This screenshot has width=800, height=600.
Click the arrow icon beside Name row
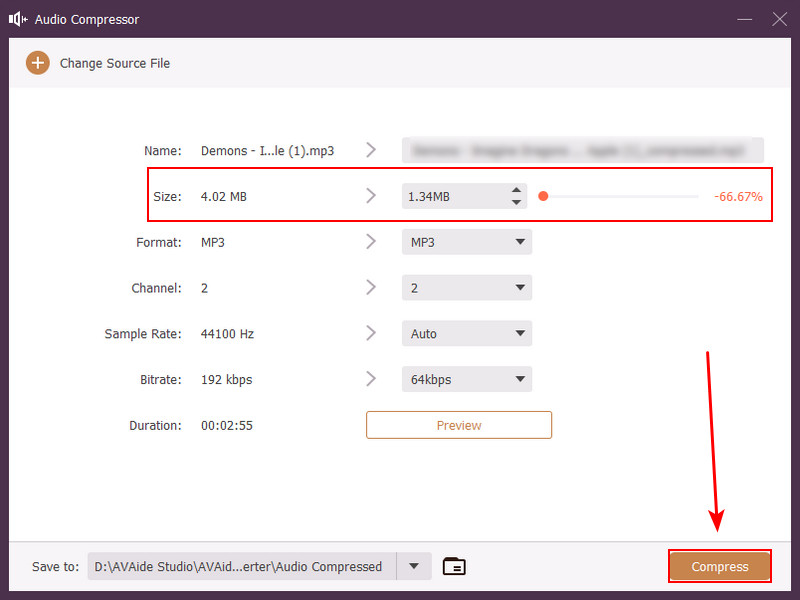(371, 150)
